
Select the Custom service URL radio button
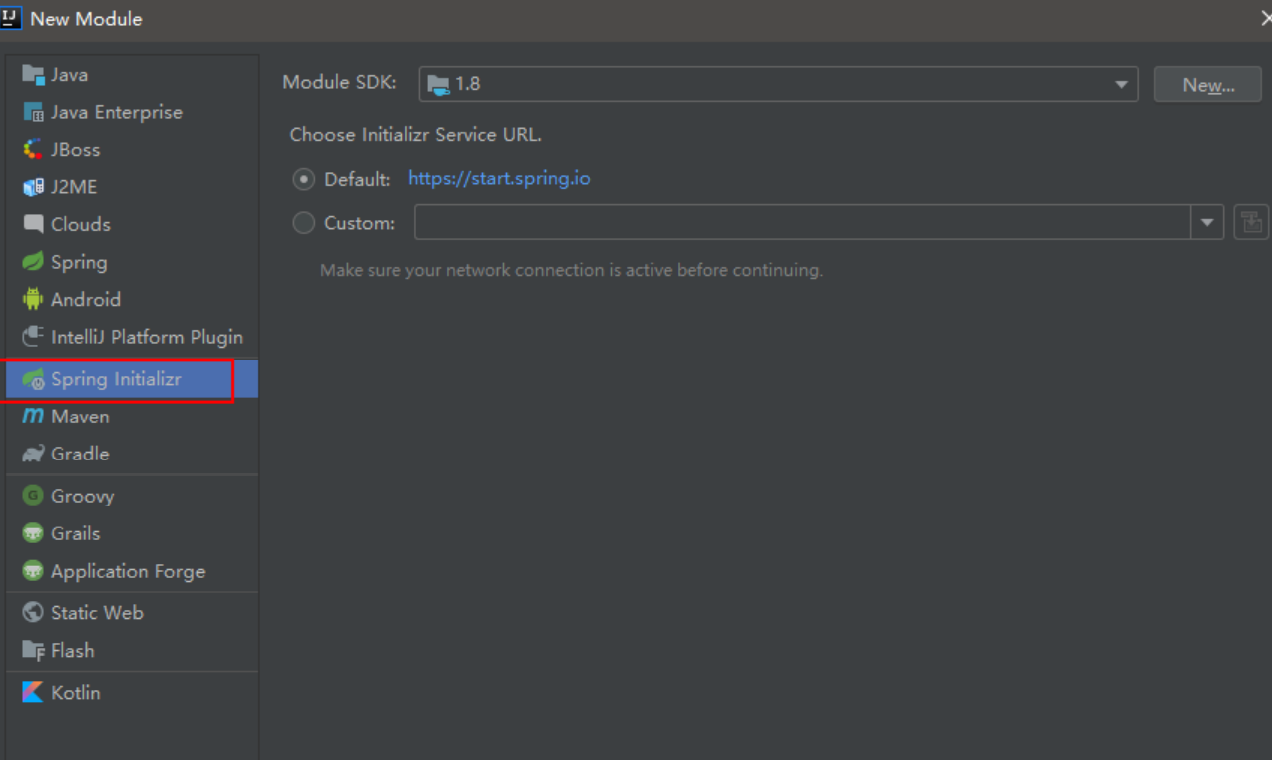(x=303, y=223)
